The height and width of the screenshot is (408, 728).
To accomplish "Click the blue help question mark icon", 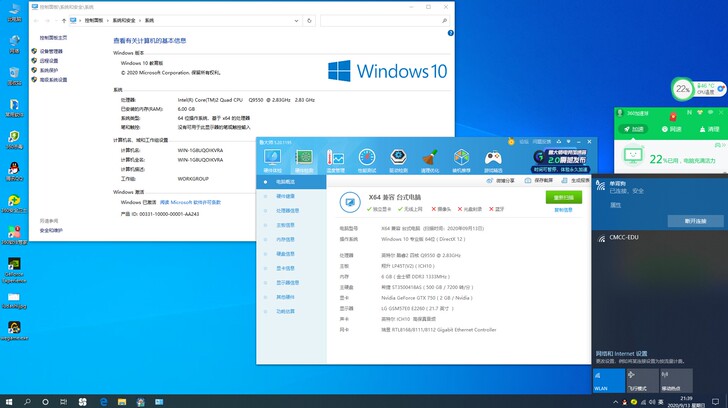I will [450, 33].
